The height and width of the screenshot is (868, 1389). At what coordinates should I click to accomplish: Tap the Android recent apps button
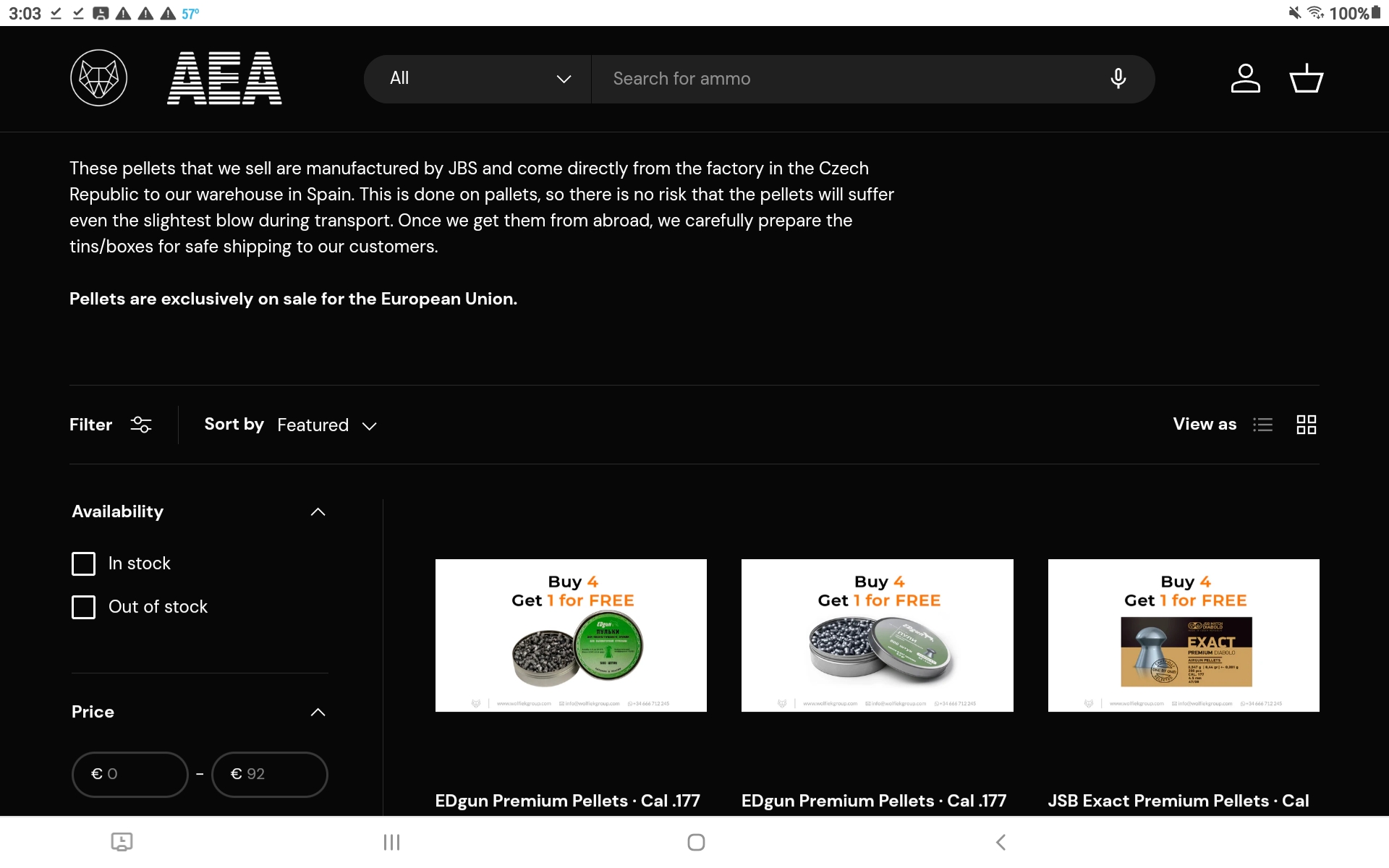click(391, 842)
